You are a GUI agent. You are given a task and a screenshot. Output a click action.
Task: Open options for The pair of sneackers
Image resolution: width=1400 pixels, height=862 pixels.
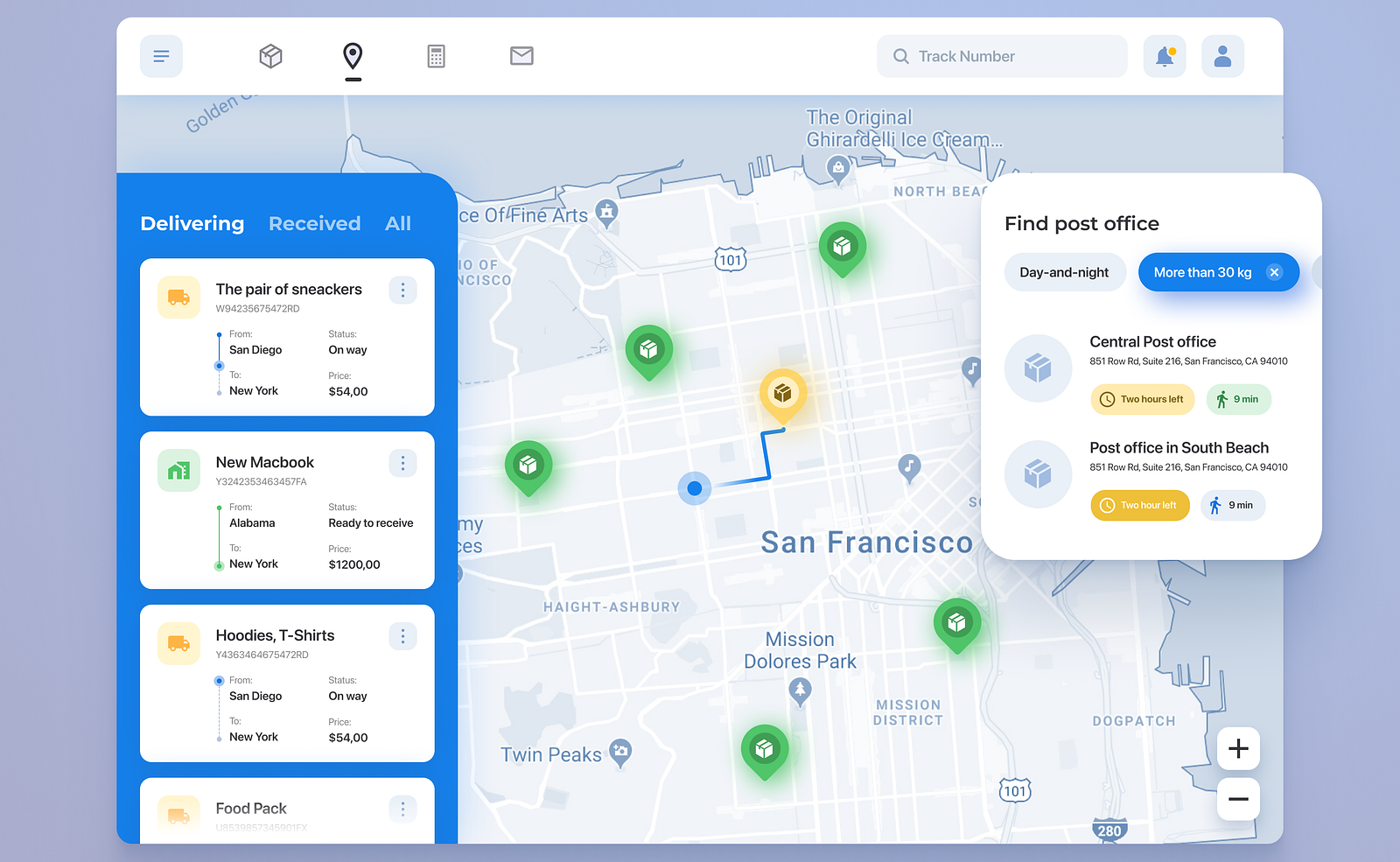pos(402,290)
